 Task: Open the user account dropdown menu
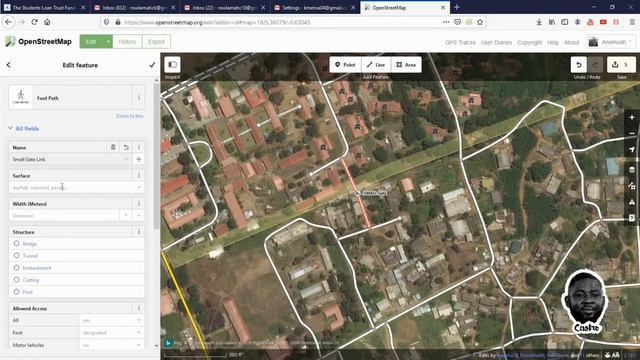[611, 42]
